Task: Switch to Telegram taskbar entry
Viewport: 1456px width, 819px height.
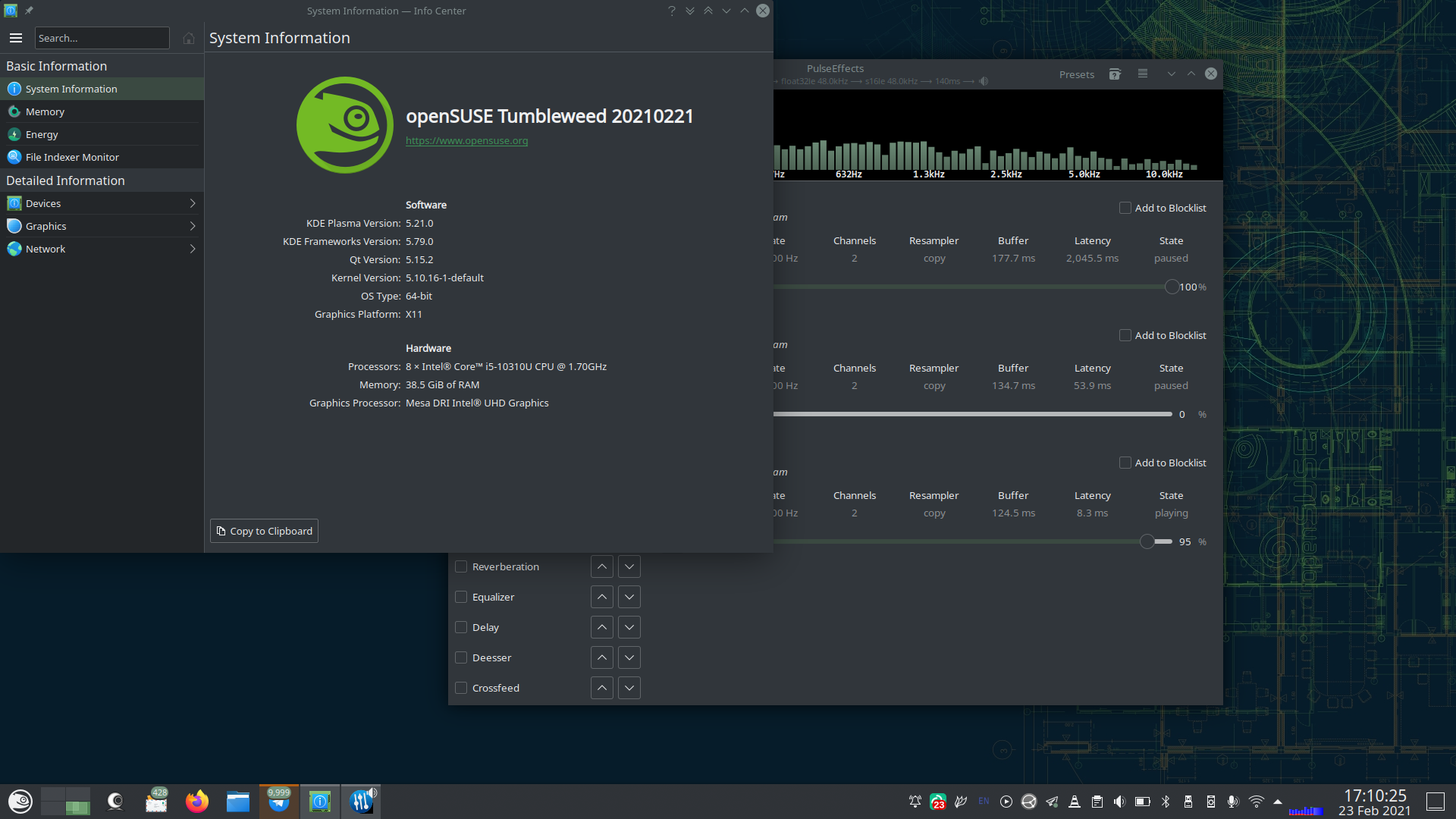Action: 279,802
